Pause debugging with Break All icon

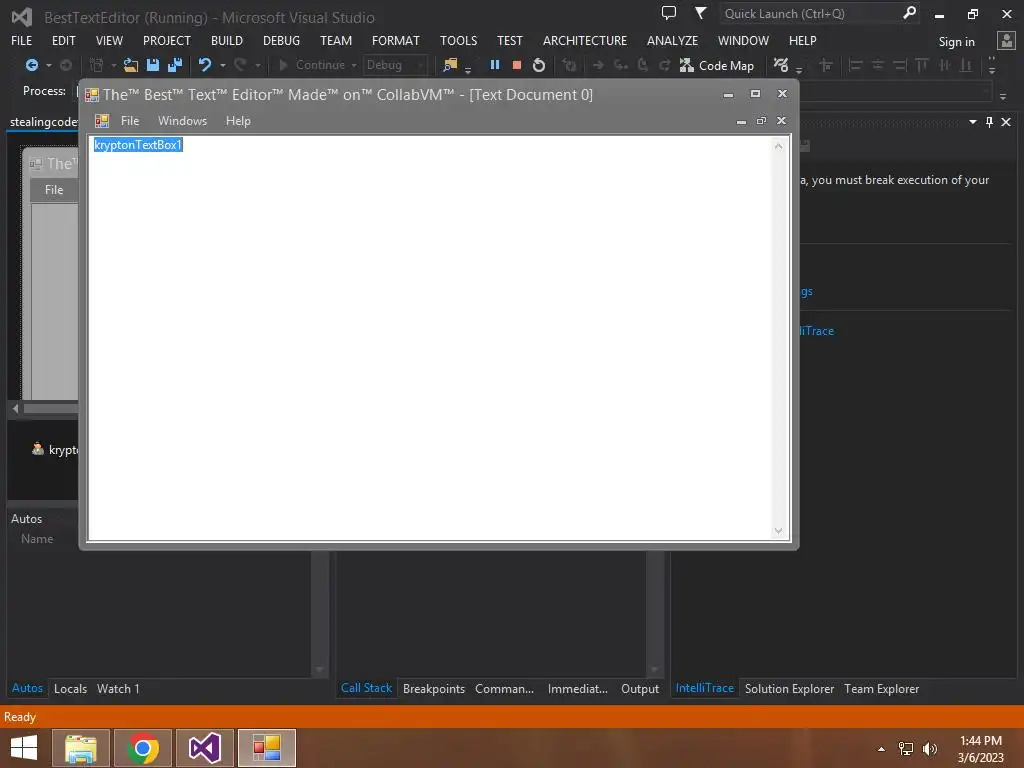[494, 65]
